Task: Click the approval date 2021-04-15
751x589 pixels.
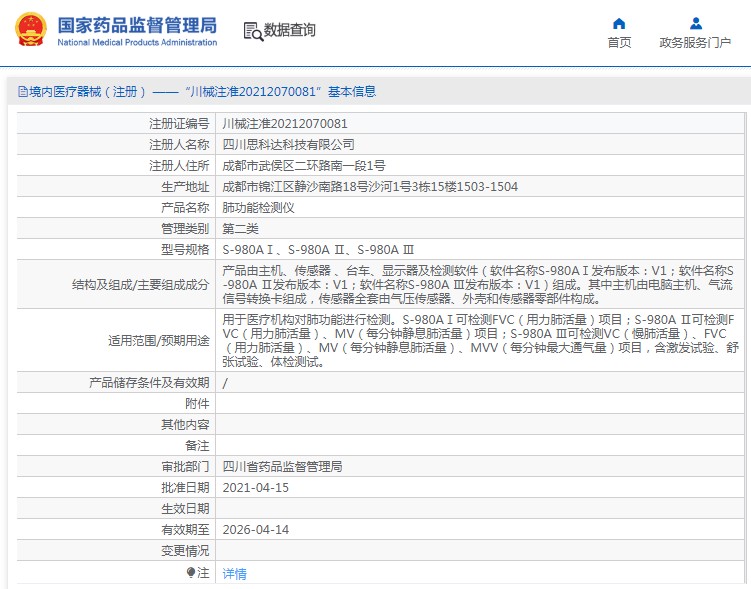Action: (x=254, y=487)
